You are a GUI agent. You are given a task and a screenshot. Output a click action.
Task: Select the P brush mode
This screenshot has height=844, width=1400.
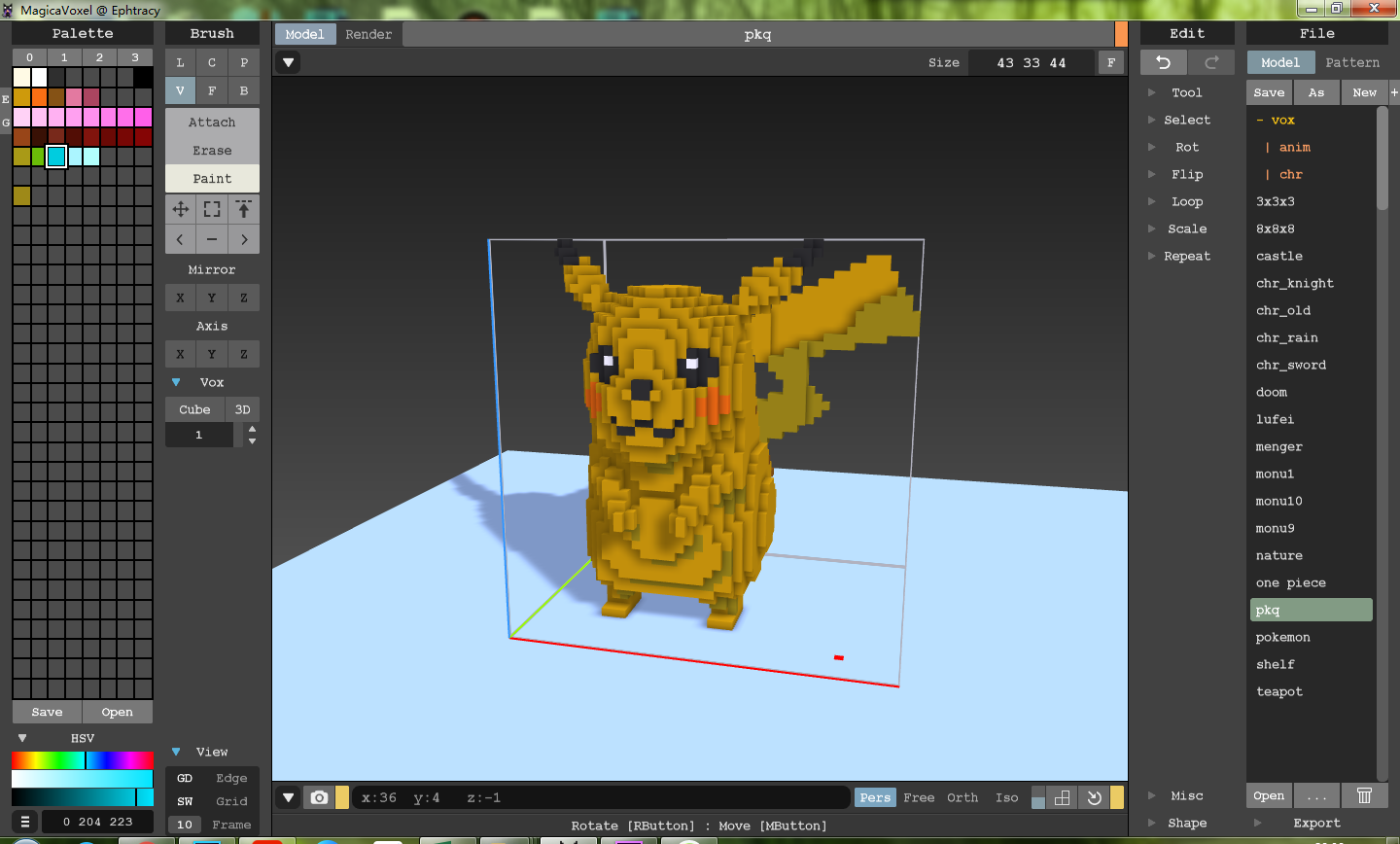pyautogui.click(x=244, y=62)
